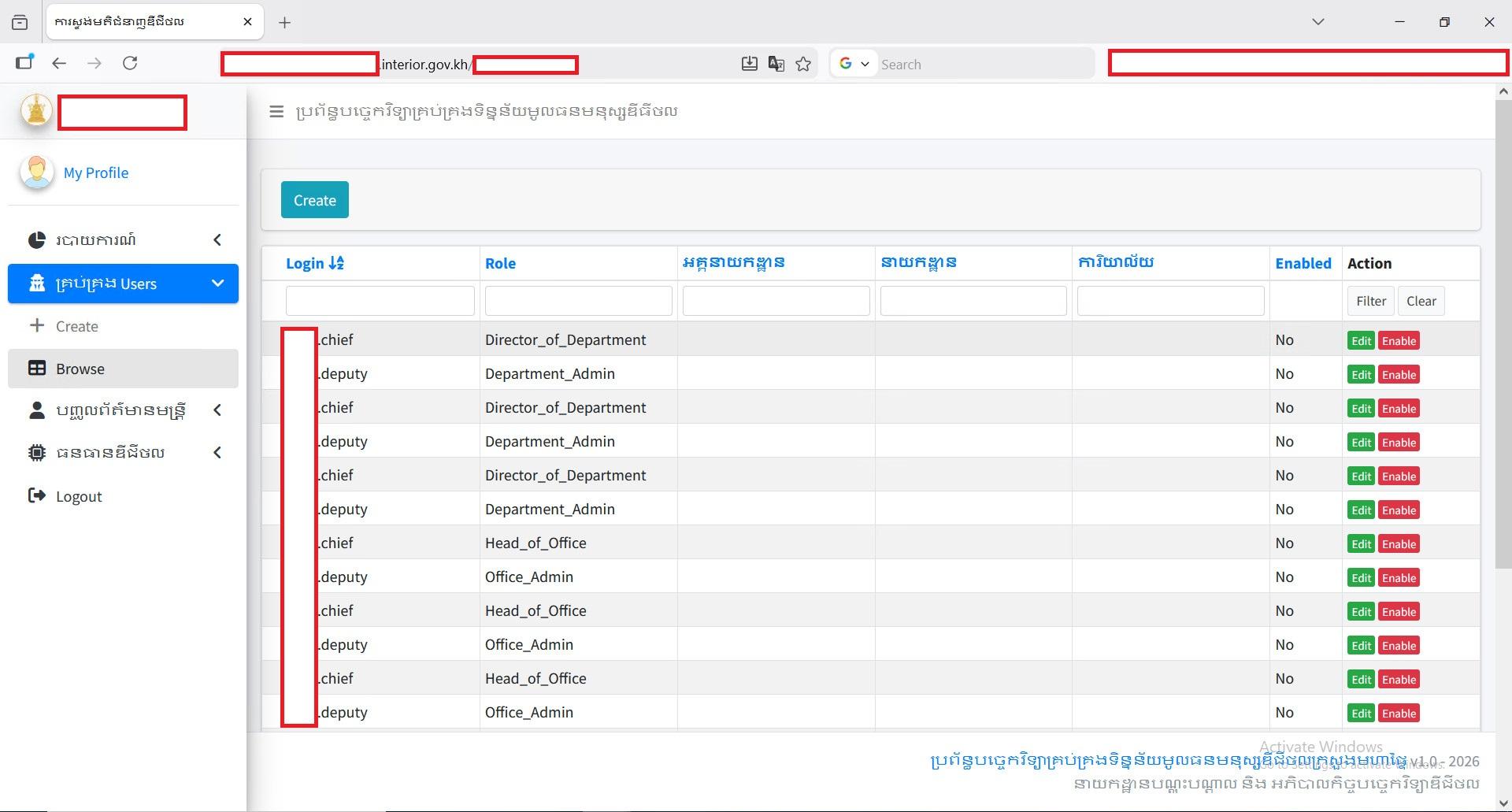Click the Khmer system name footer link
Image resolution: width=1512 pixels, height=812 pixels.
(1168, 761)
